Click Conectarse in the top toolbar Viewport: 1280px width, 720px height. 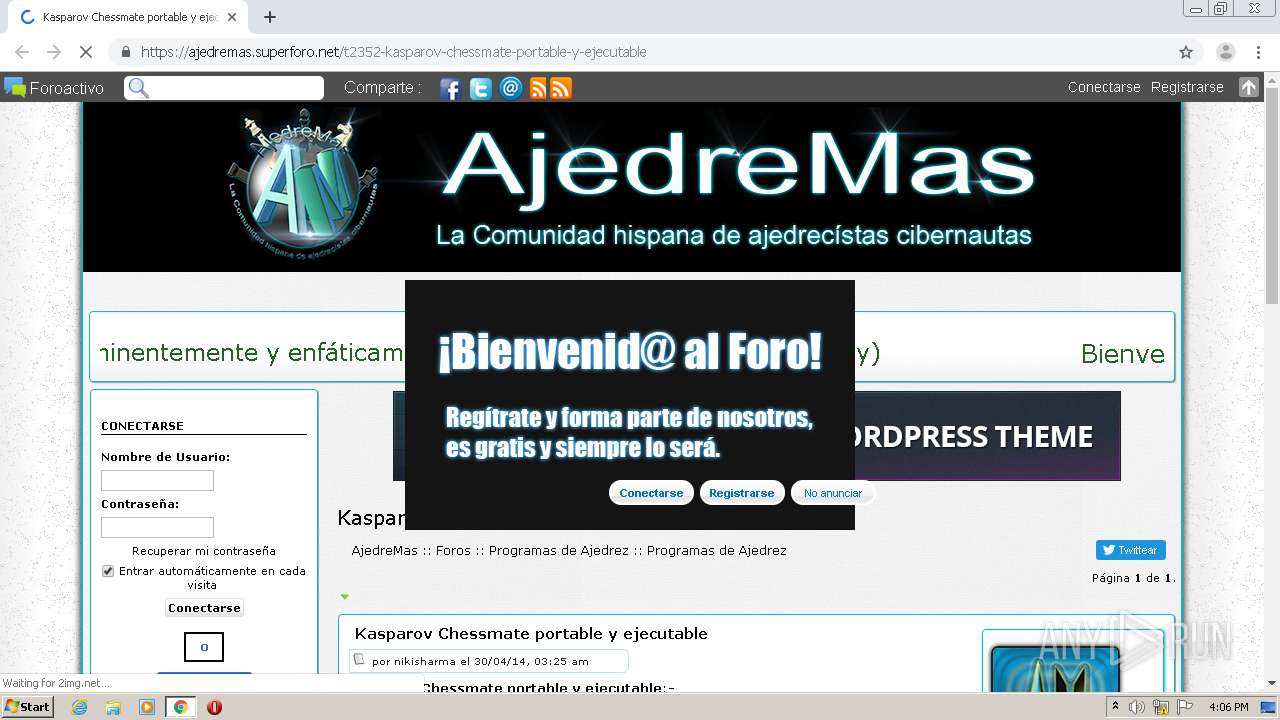[x=1104, y=87]
